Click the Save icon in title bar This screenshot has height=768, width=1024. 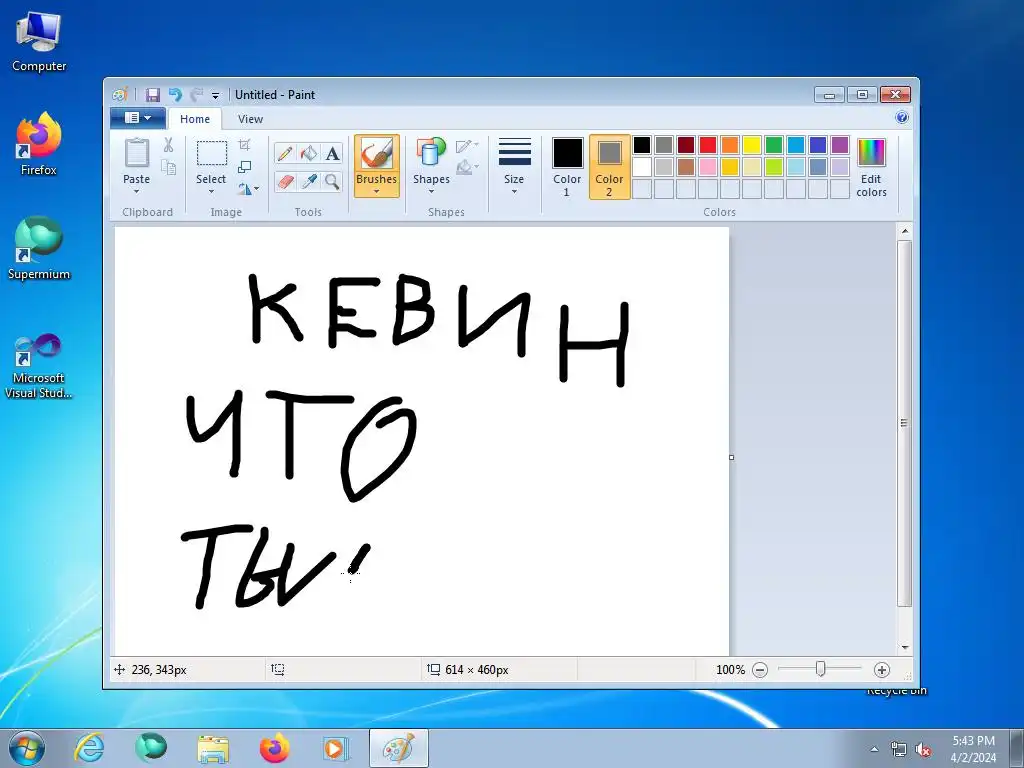tap(152, 95)
